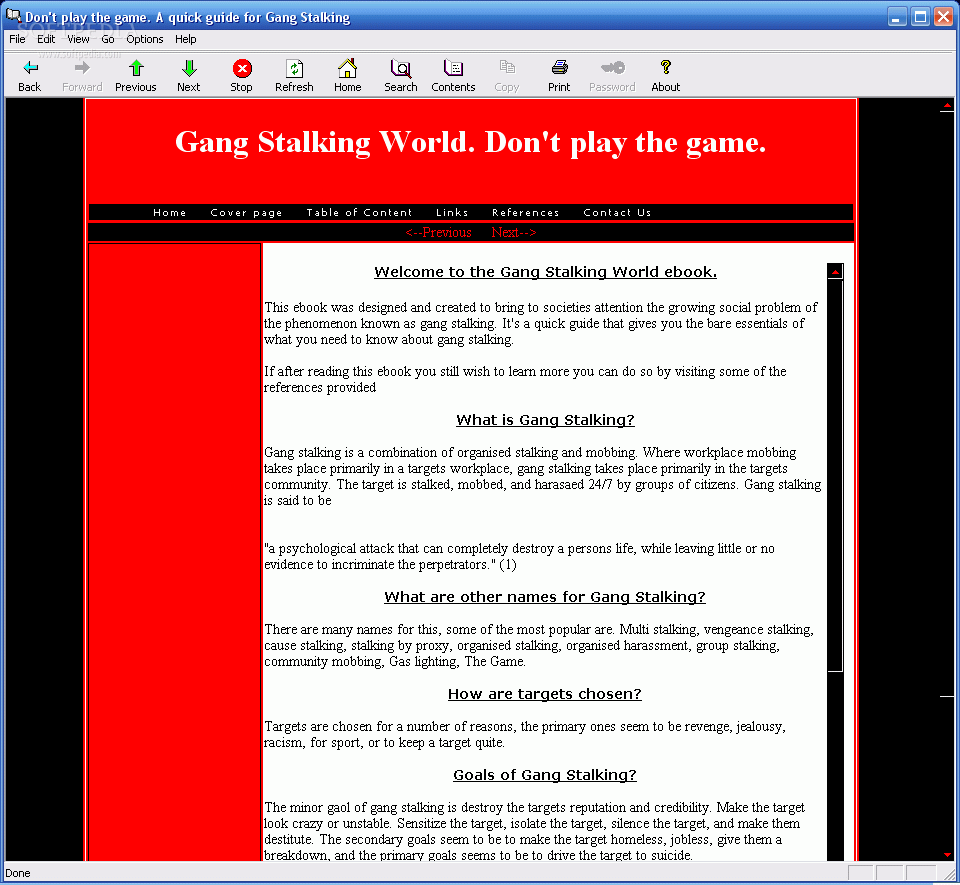Open About via the question mark icon
The height and width of the screenshot is (885, 960).
(x=666, y=67)
